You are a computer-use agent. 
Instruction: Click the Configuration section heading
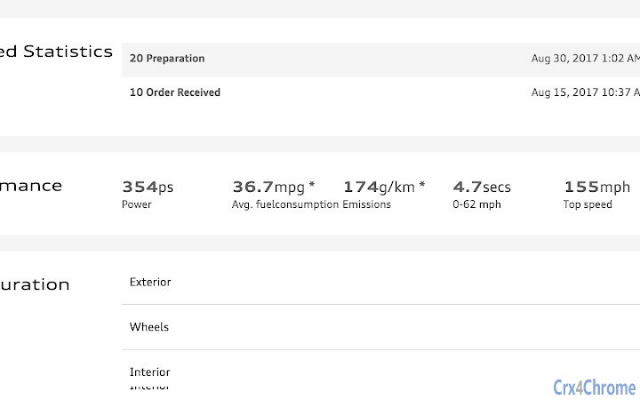coord(34,284)
